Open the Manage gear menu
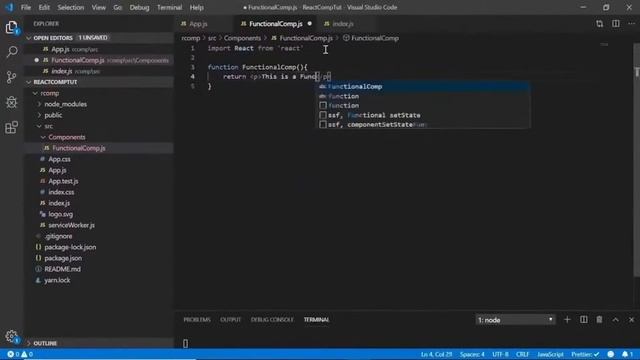Viewport: 640px width, 360px height. click(11, 336)
